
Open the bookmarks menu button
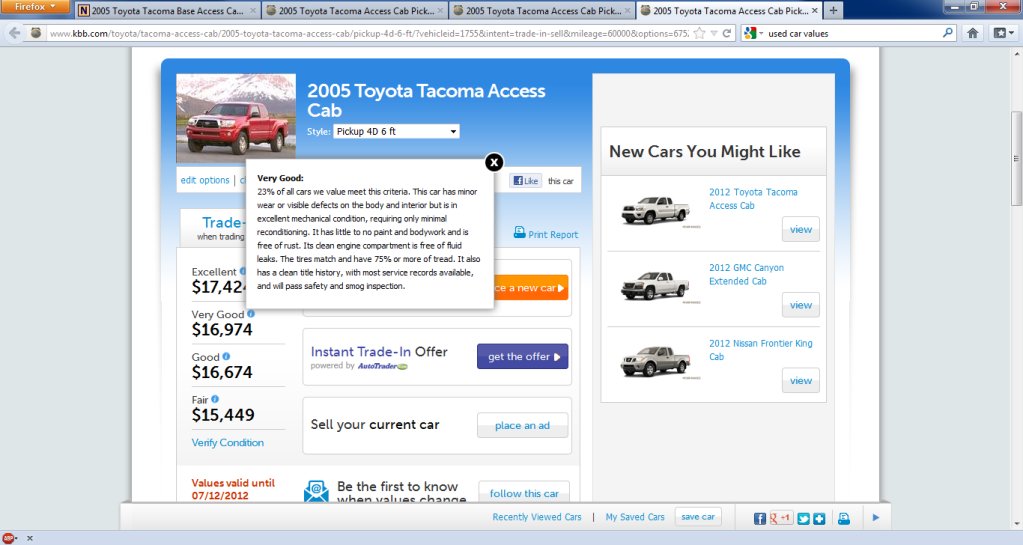point(1003,33)
